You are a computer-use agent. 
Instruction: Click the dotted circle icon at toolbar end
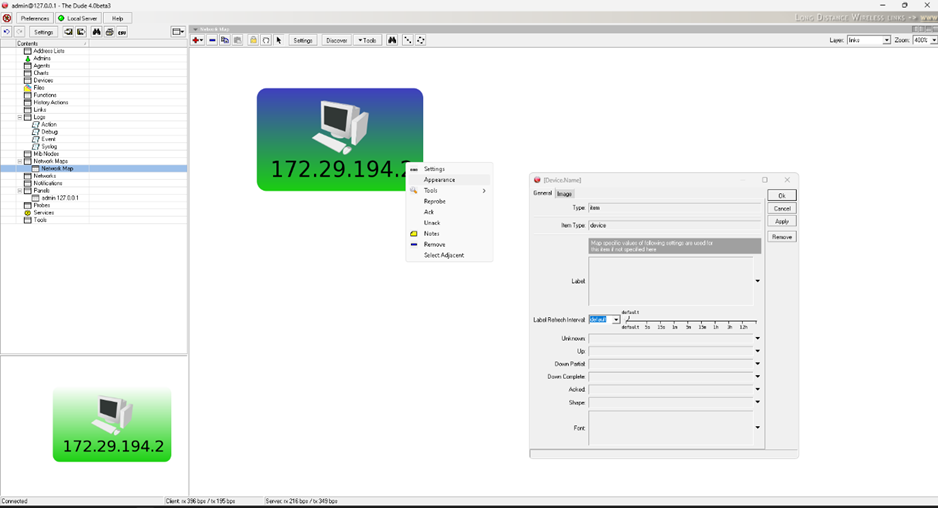(421, 40)
